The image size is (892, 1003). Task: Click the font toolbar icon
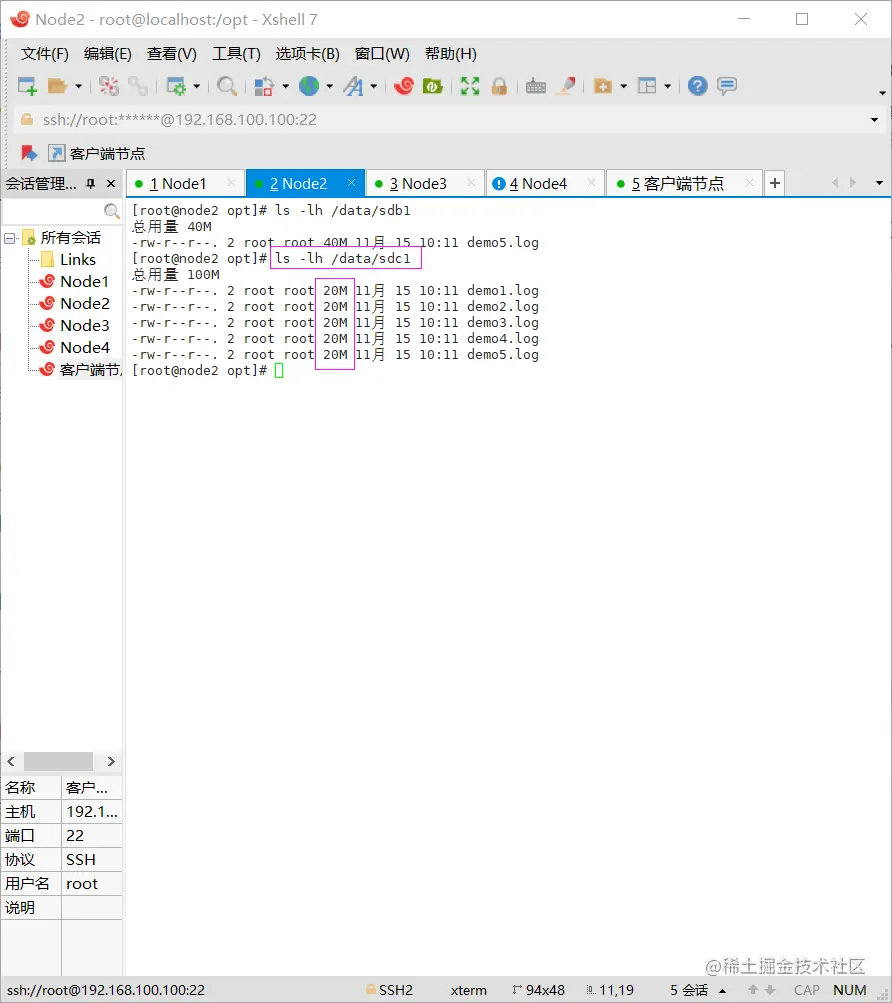pos(353,85)
